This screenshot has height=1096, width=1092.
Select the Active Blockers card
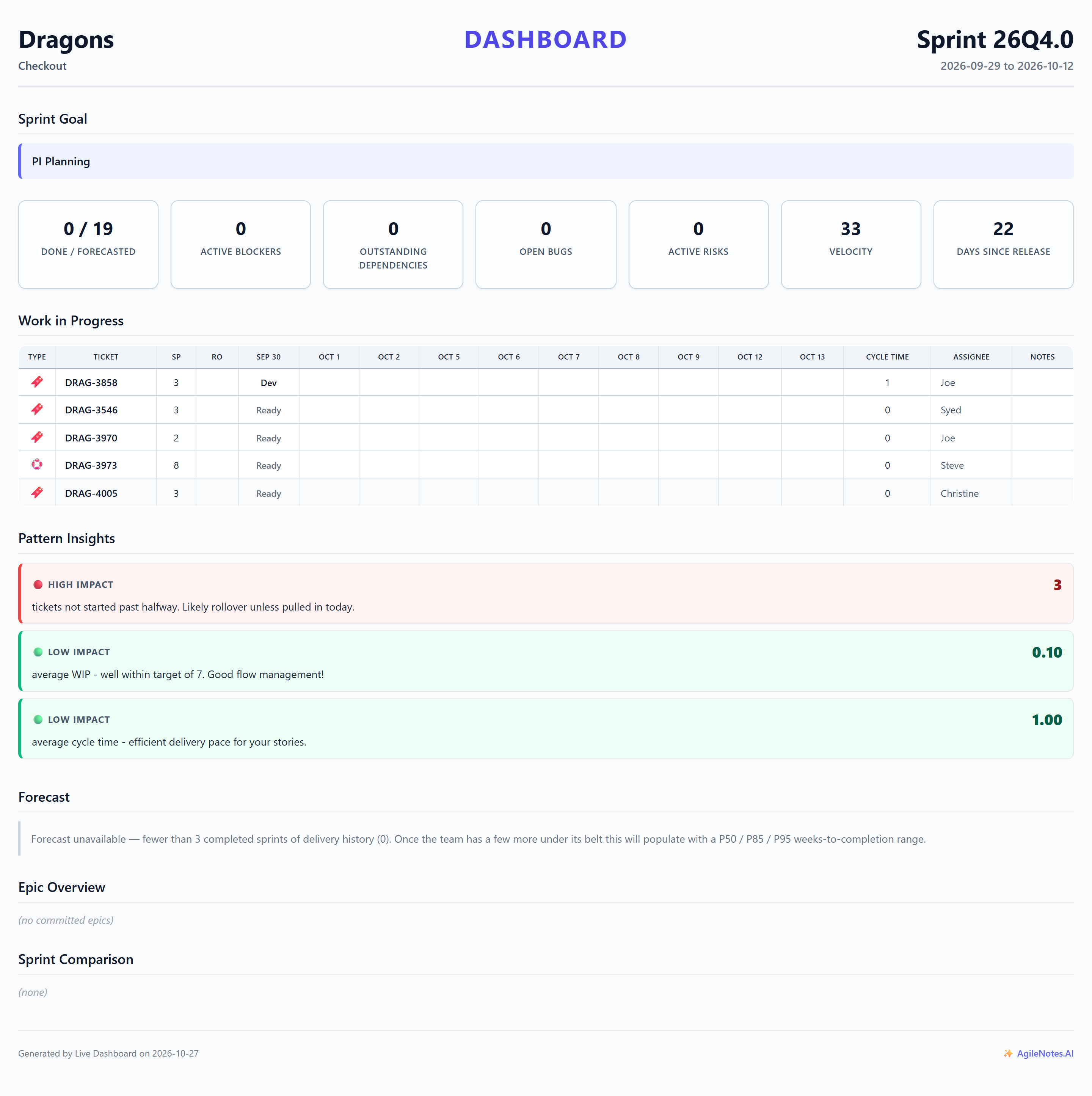pos(240,245)
